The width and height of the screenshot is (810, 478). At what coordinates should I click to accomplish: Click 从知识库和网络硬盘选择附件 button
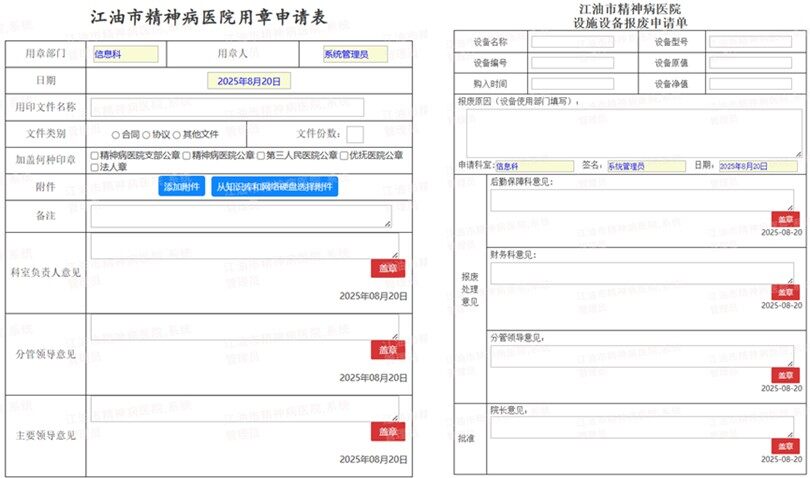point(274,187)
